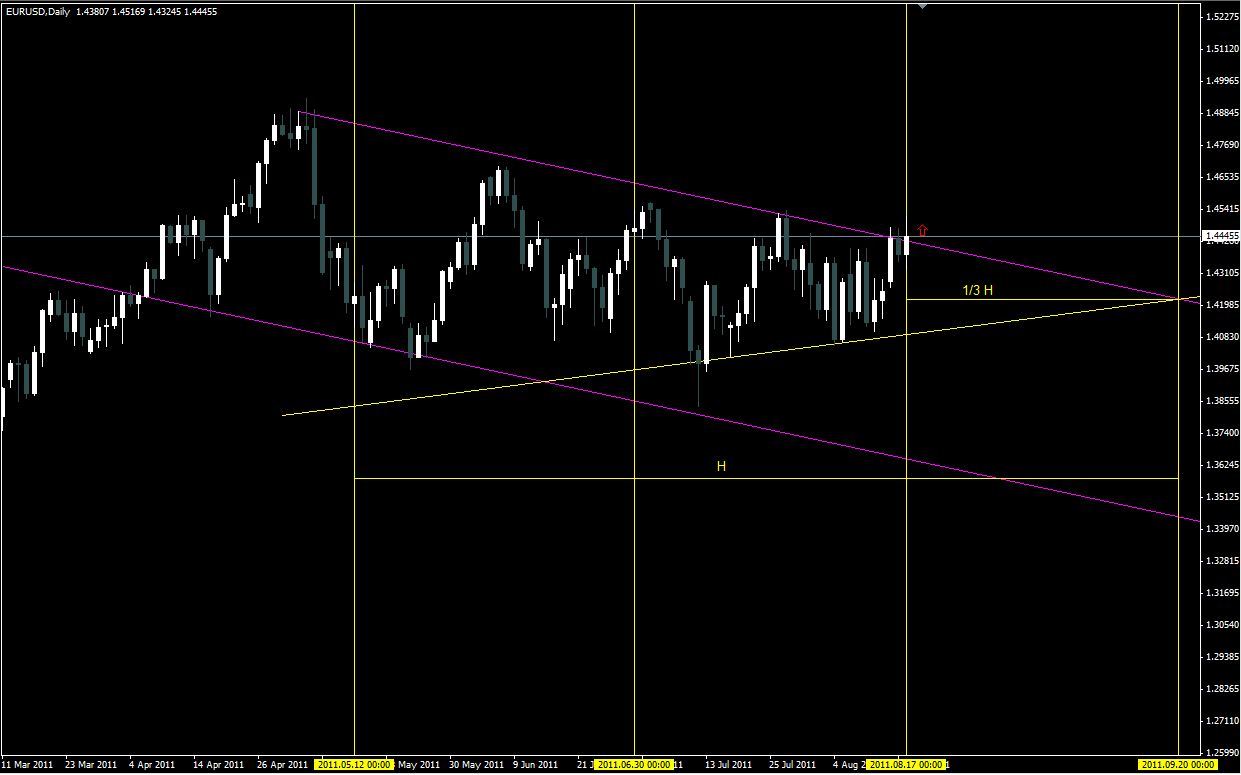Click the 11 Mar 2011 time label
Screen dimensions: 1241x775
[27, 765]
